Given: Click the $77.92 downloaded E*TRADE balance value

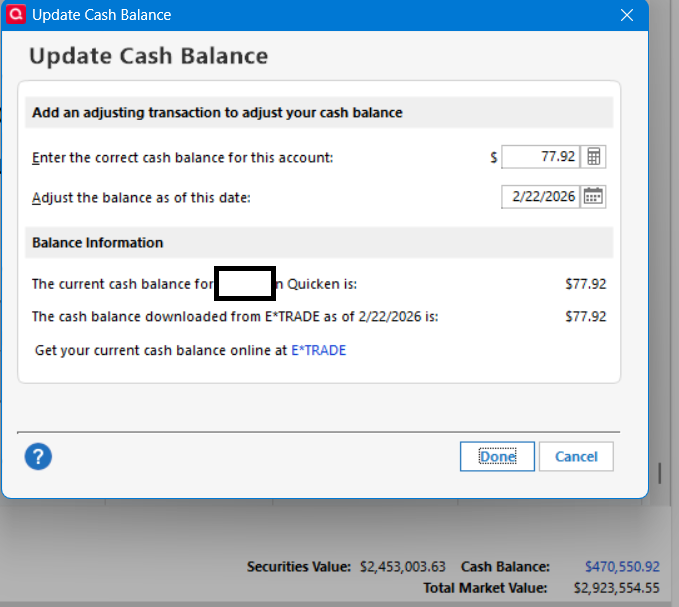Looking at the screenshot, I should click(x=585, y=316).
